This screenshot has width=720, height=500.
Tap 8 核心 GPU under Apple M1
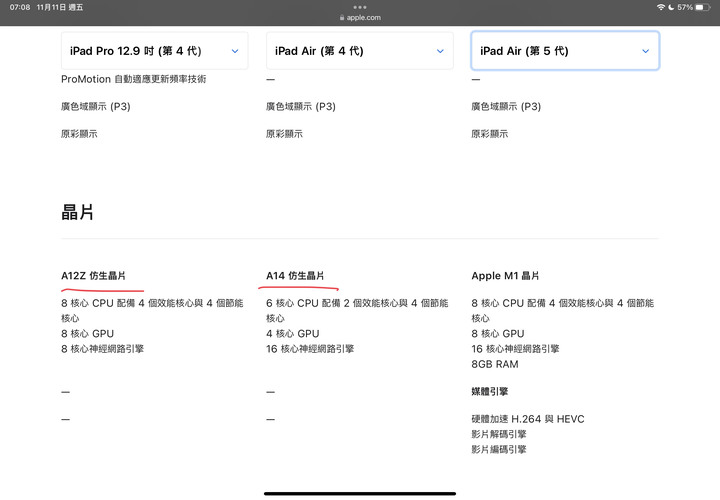pyautogui.click(x=498, y=334)
